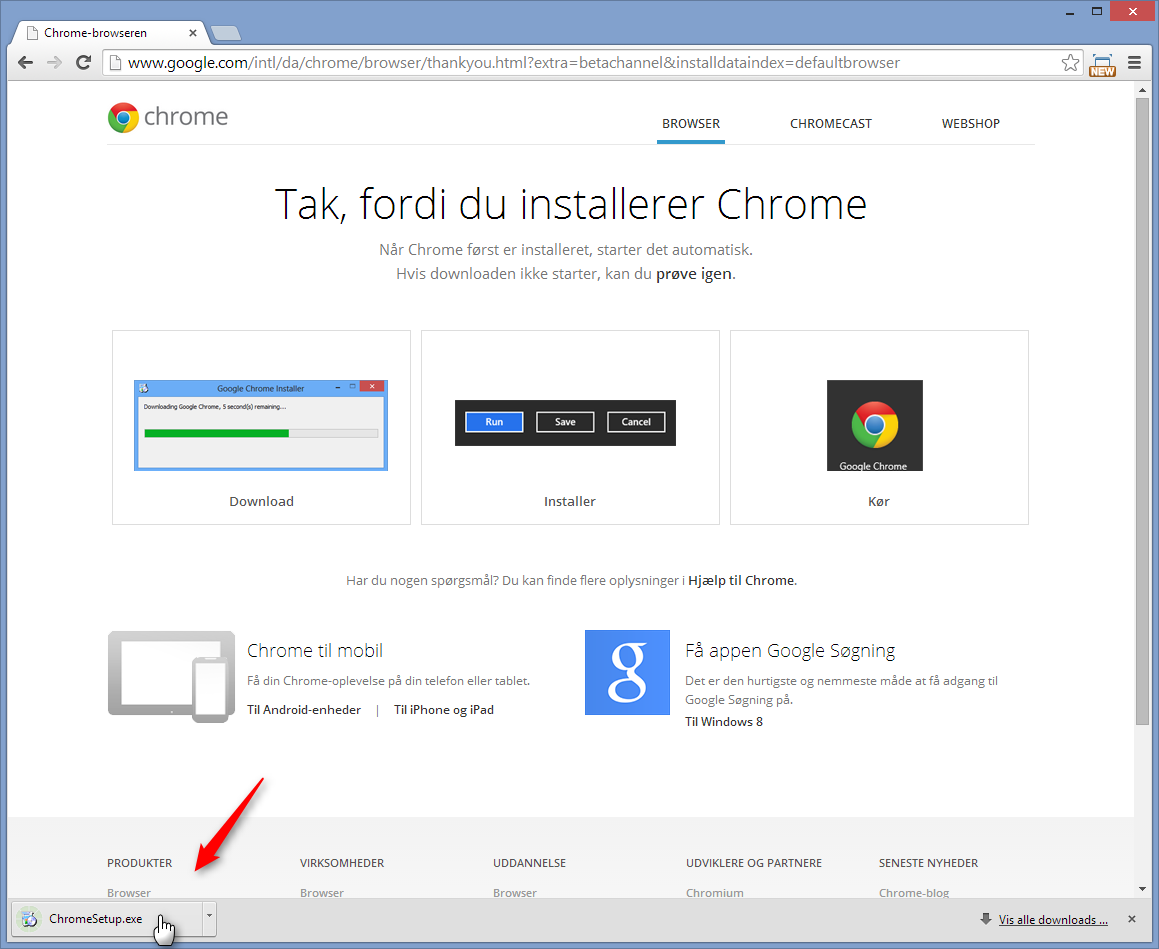Screen dimensions: 1159x949
Task: Select 'Til Android-enheder' link
Action: pos(304,710)
